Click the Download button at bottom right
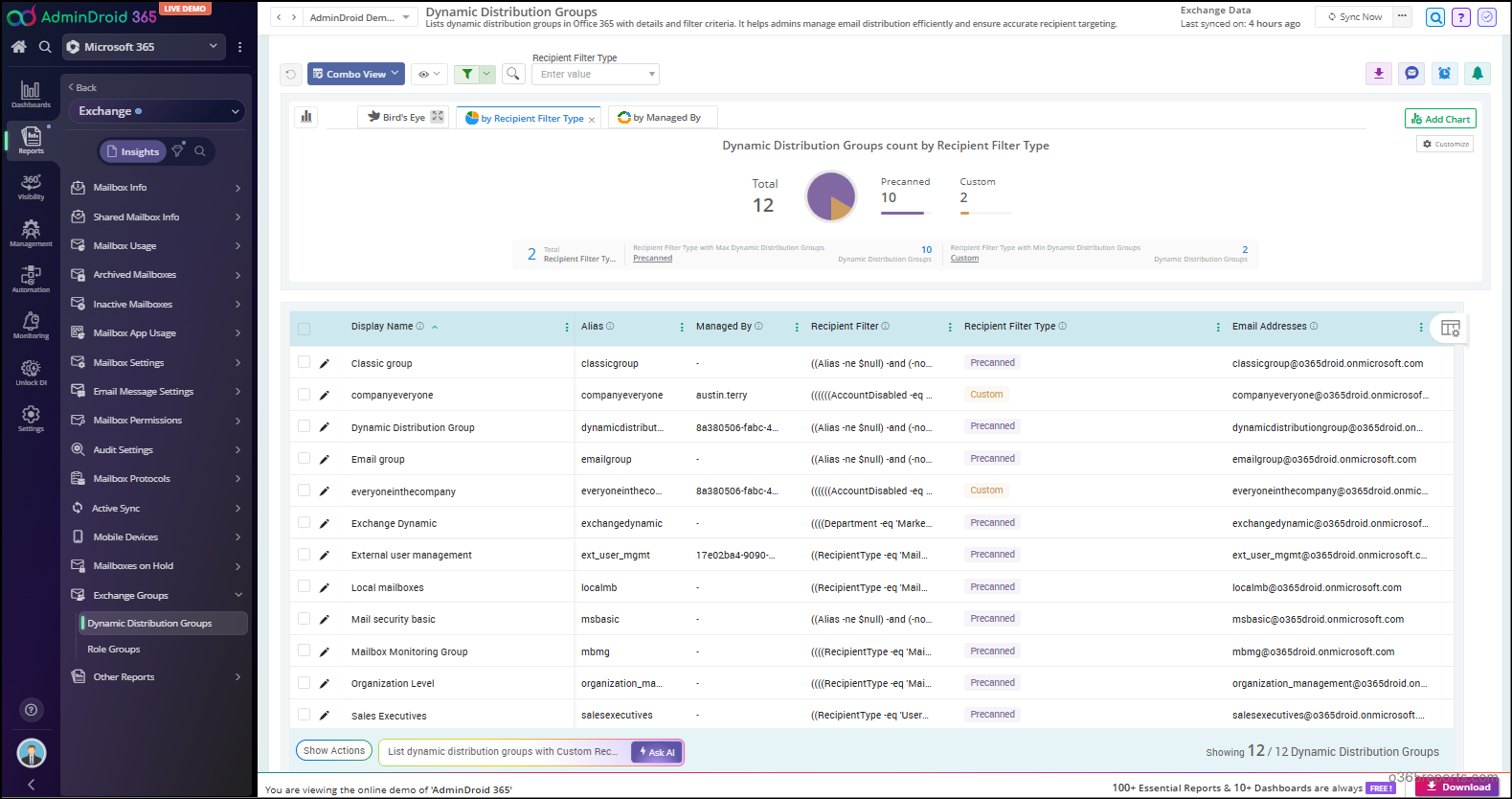 point(1457,787)
